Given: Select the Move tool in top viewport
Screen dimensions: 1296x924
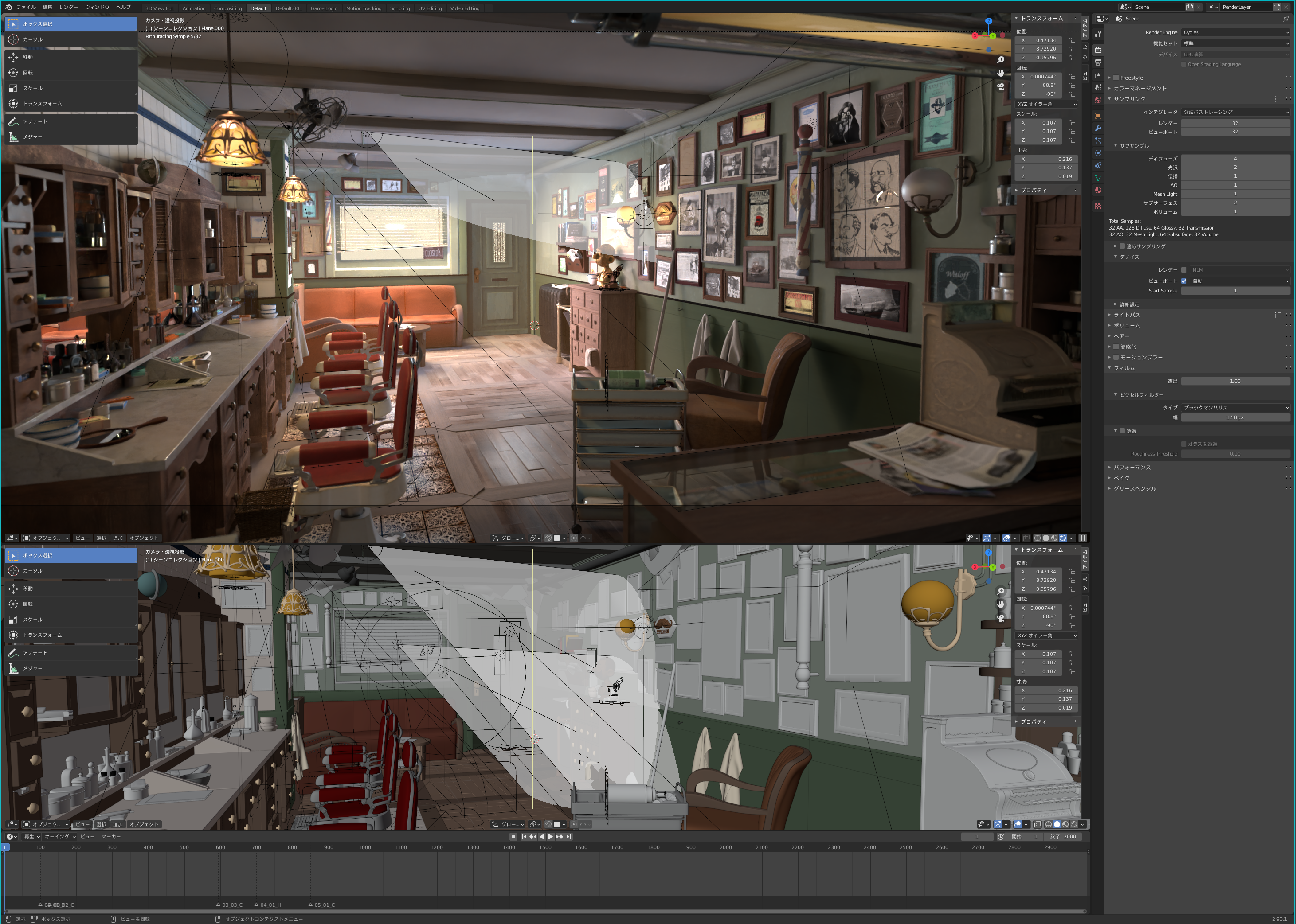Looking at the screenshot, I should [27, 57].
